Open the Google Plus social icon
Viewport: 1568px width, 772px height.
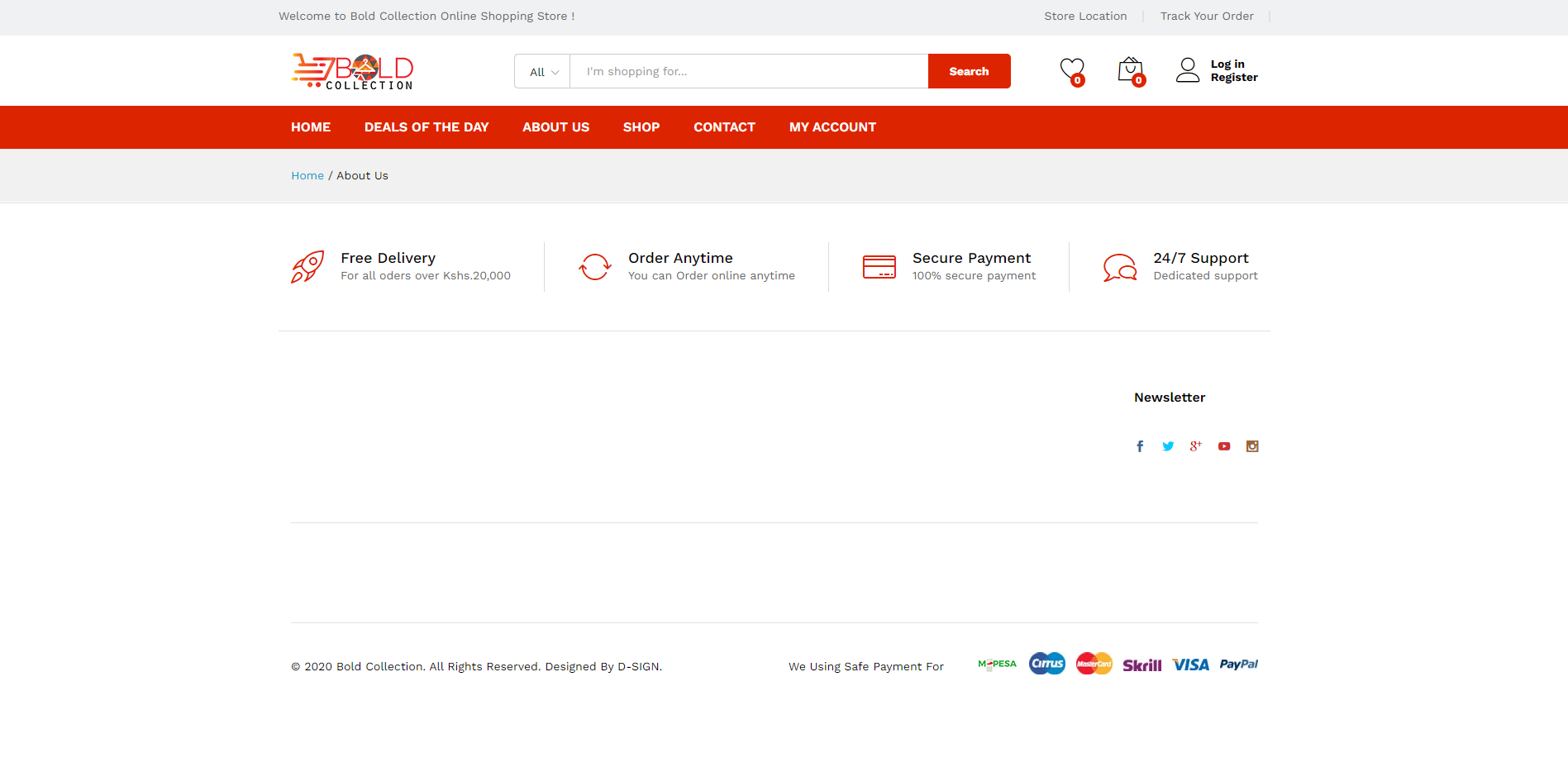pyautogui.click(x=1195, y=446)
